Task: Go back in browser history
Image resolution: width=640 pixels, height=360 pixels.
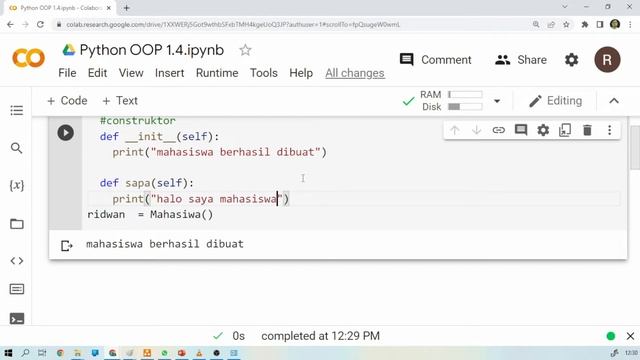Action: 10,24
